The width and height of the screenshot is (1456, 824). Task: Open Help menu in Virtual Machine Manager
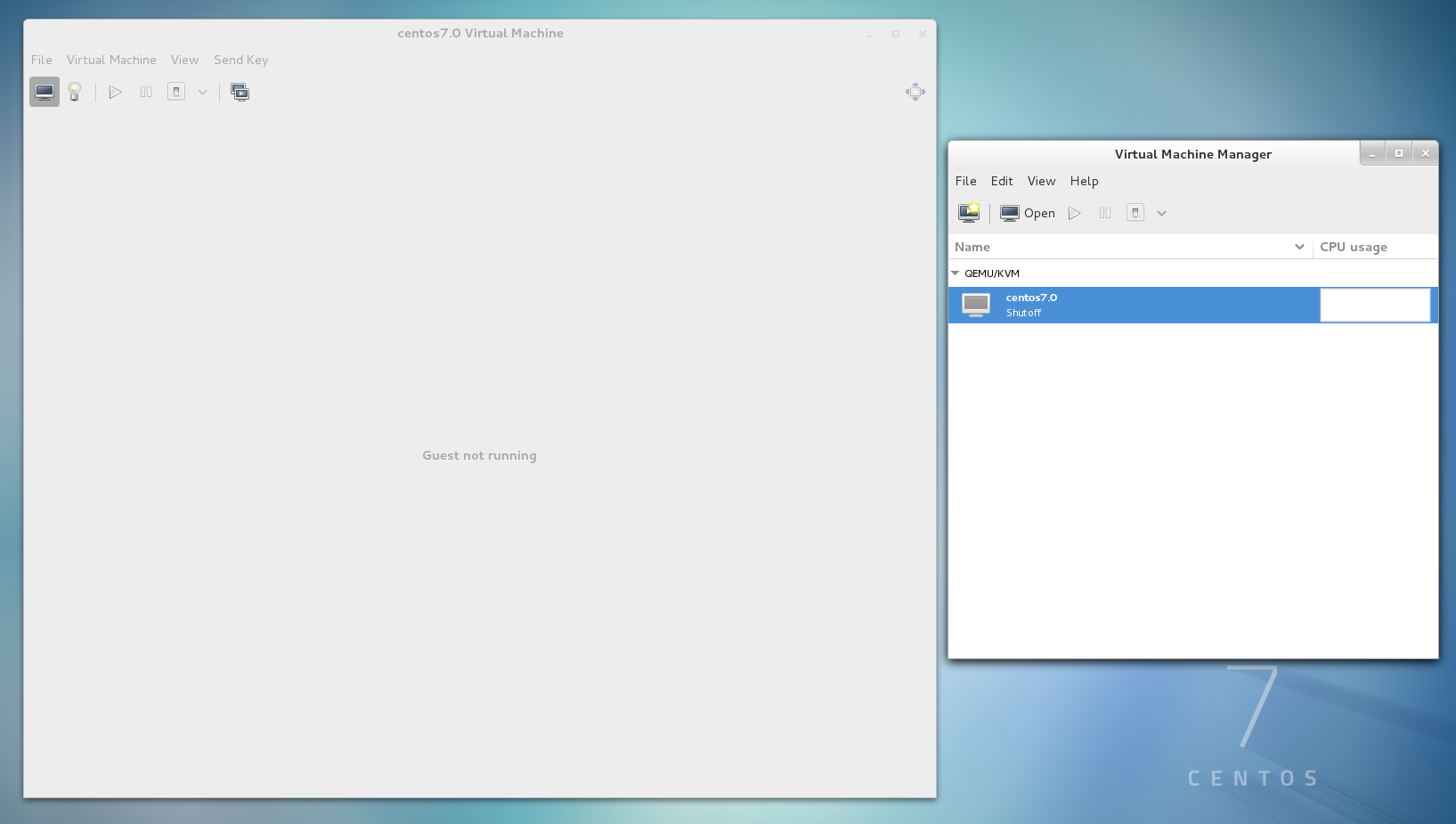(x=1085, y=181)
